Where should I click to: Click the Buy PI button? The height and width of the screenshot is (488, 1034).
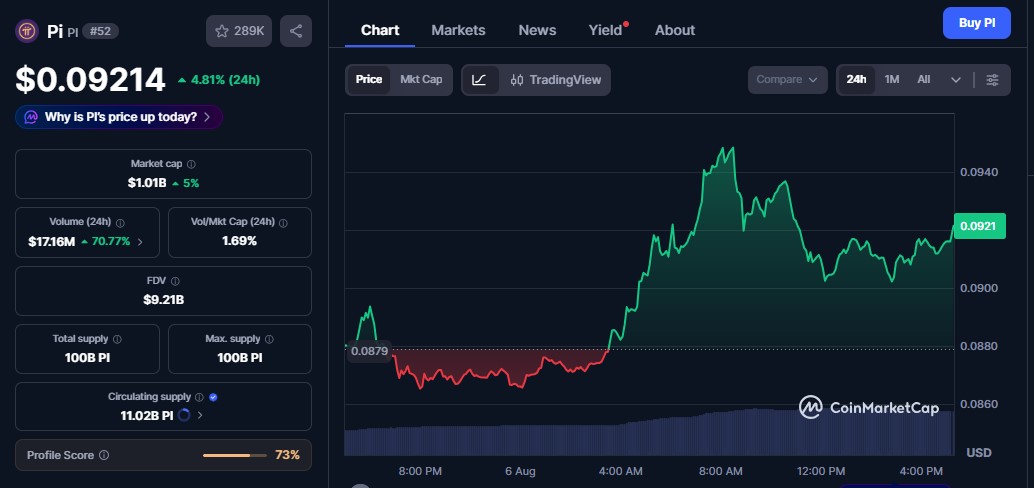[x=977, y=23]
